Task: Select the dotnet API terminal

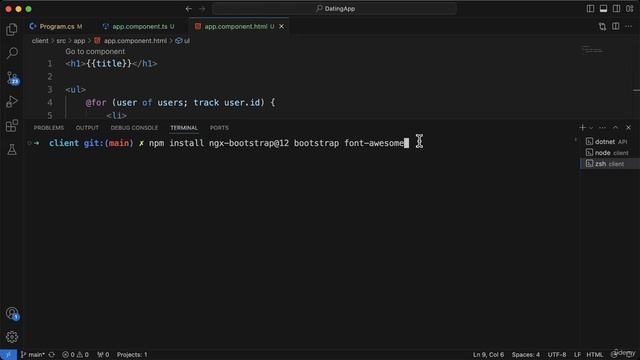Action: [x=610, y=142]
